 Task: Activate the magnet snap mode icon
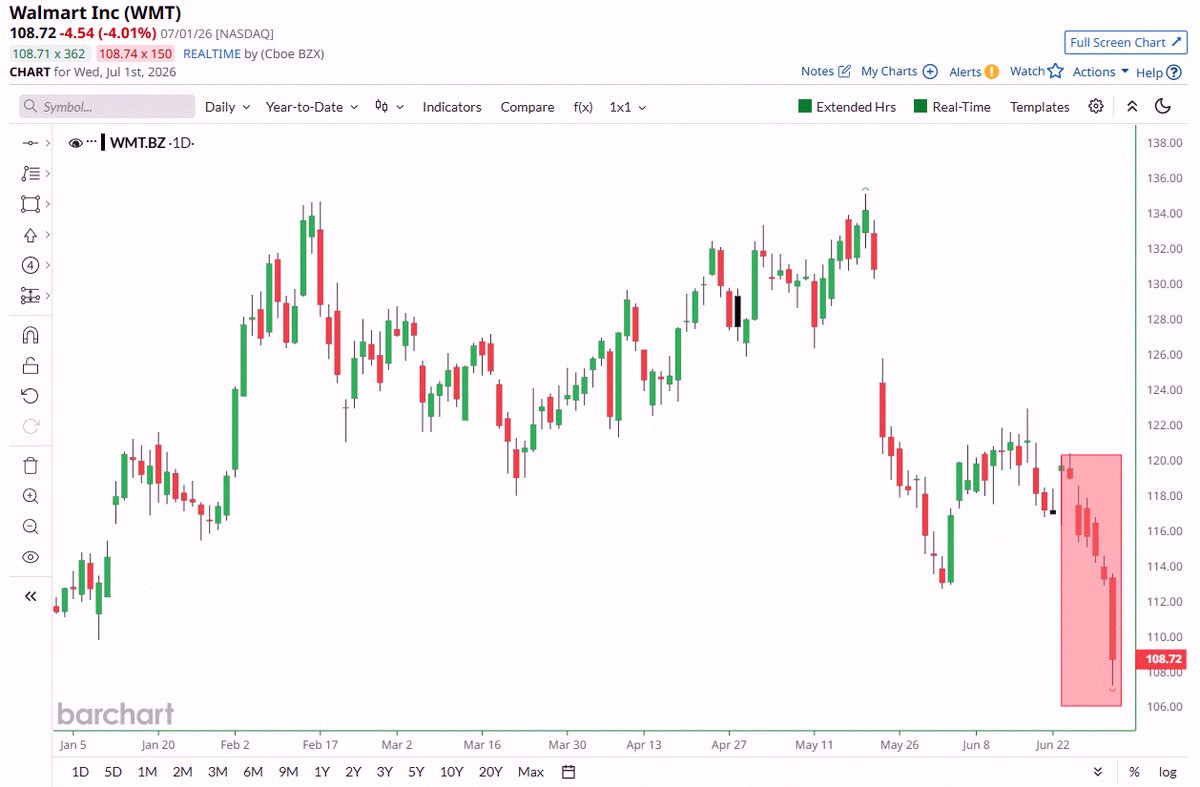30,335
